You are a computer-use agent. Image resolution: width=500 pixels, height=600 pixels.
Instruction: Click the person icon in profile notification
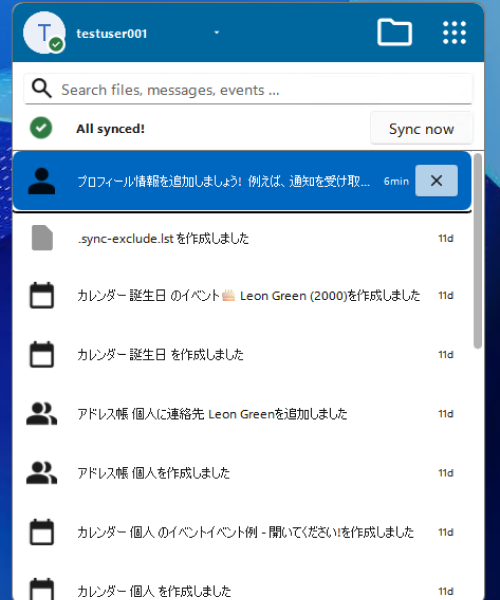click(x=41, y=181)
